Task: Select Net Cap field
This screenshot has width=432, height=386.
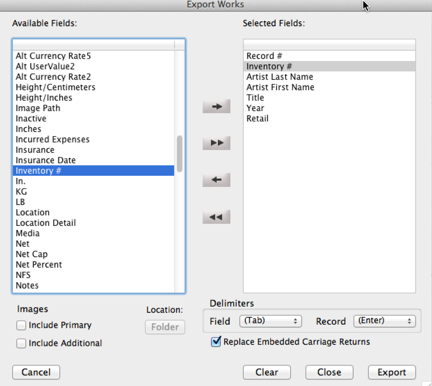Action: pos(93,254)
